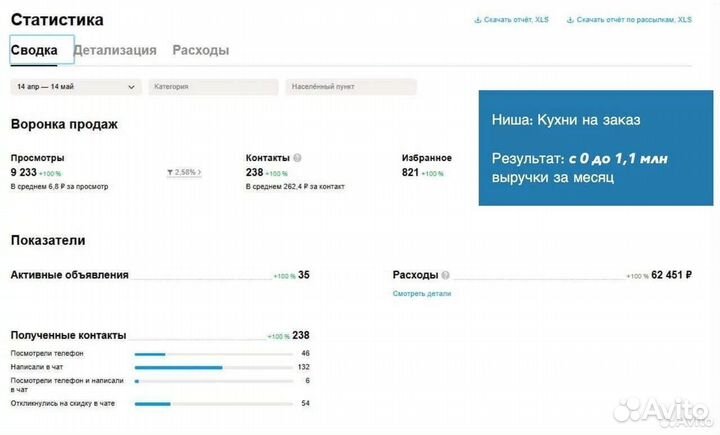Click the Активные объявления value 35
The width and height of the screenshot is (720, 435).
304,275
